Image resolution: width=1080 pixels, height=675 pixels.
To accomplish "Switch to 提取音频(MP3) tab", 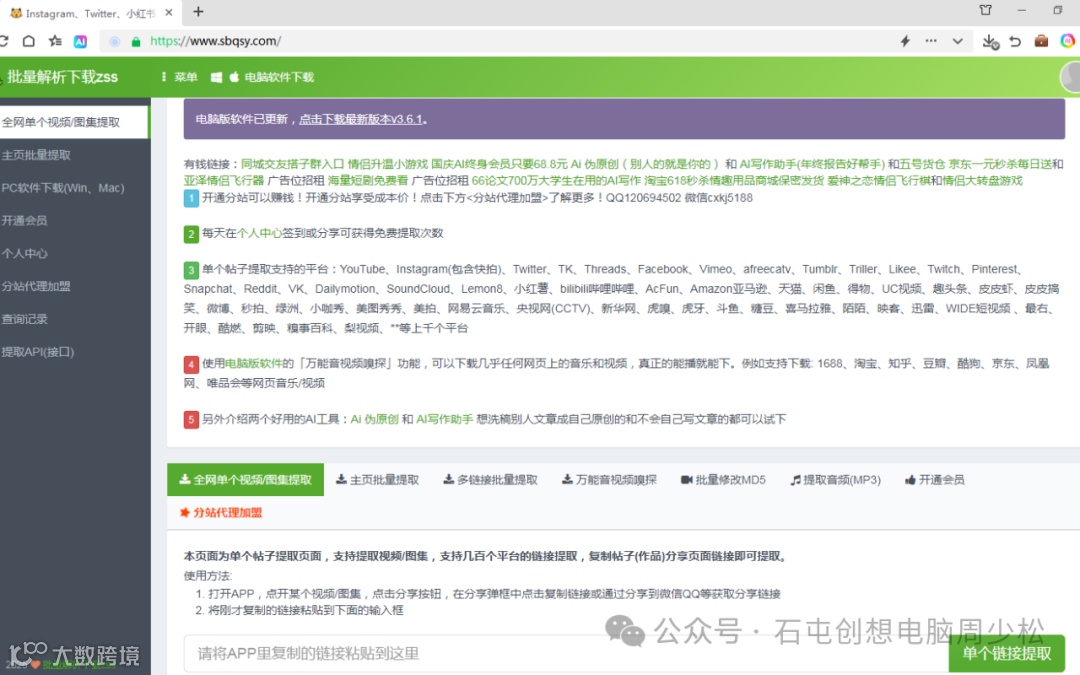I will coord(835,479).
